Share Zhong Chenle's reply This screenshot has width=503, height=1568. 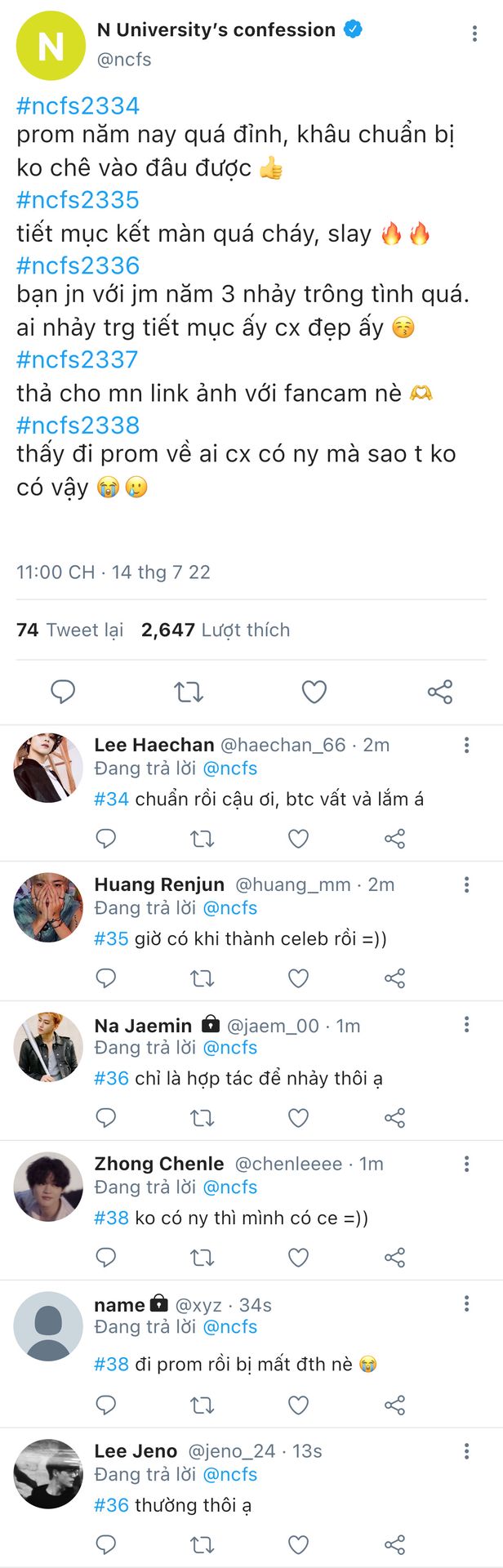[394, 1258]
